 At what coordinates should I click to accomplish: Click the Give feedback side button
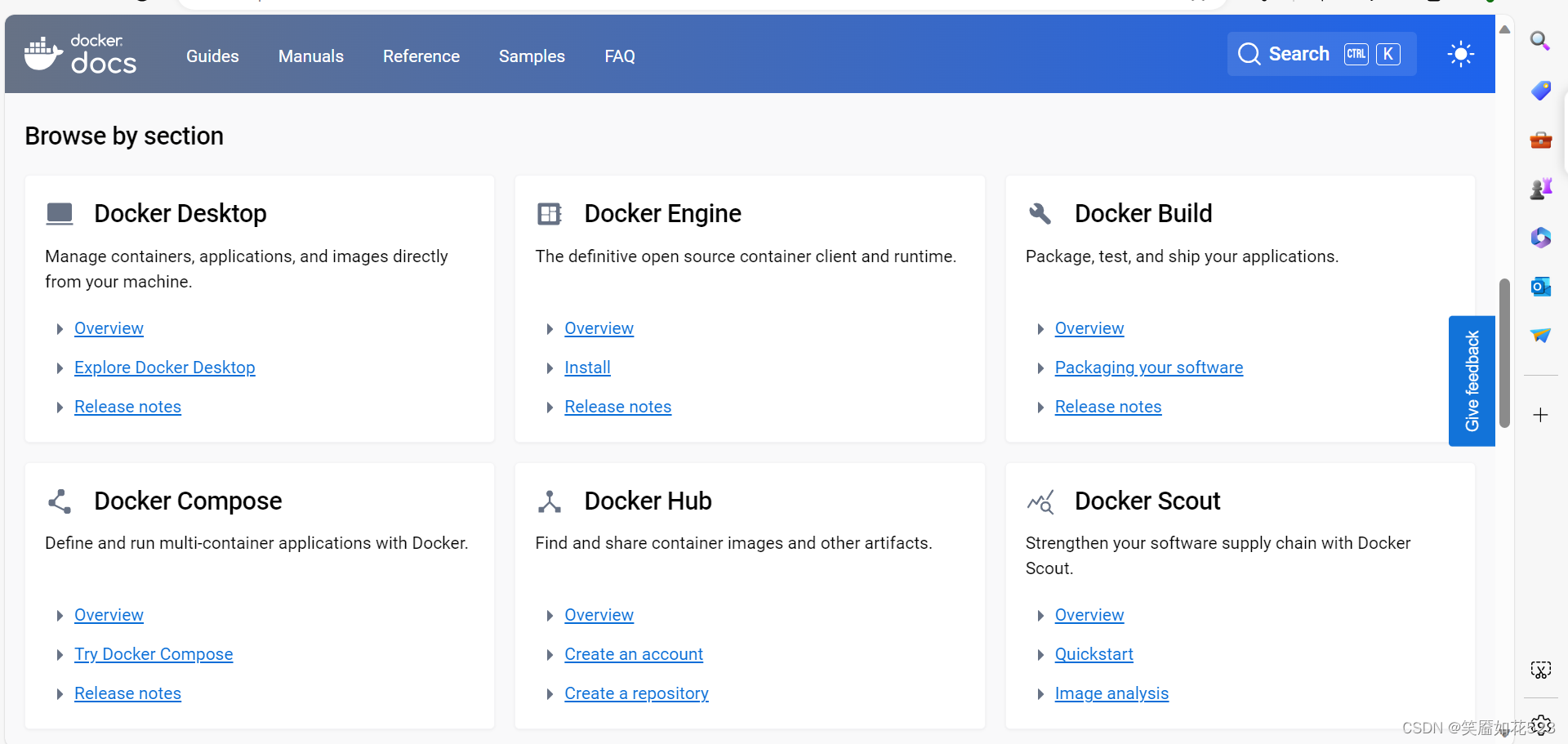(x=1472, y=381)
